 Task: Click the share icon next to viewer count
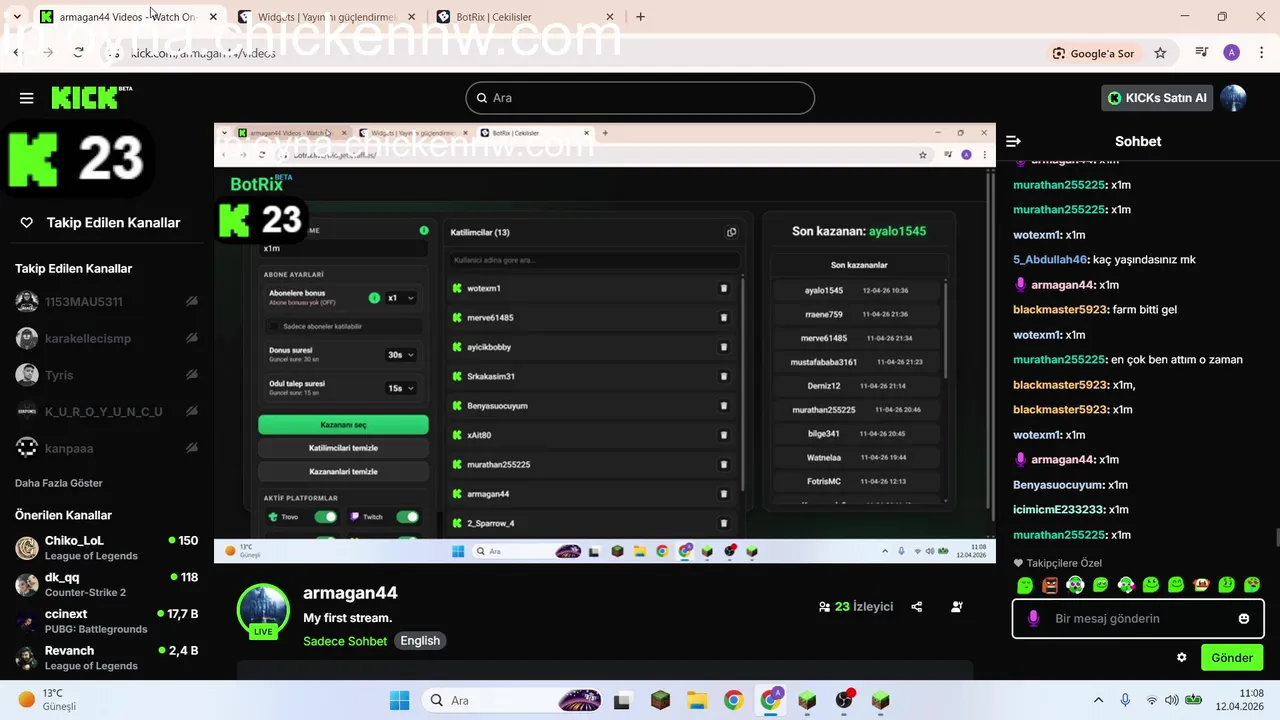tap(916, 607)
